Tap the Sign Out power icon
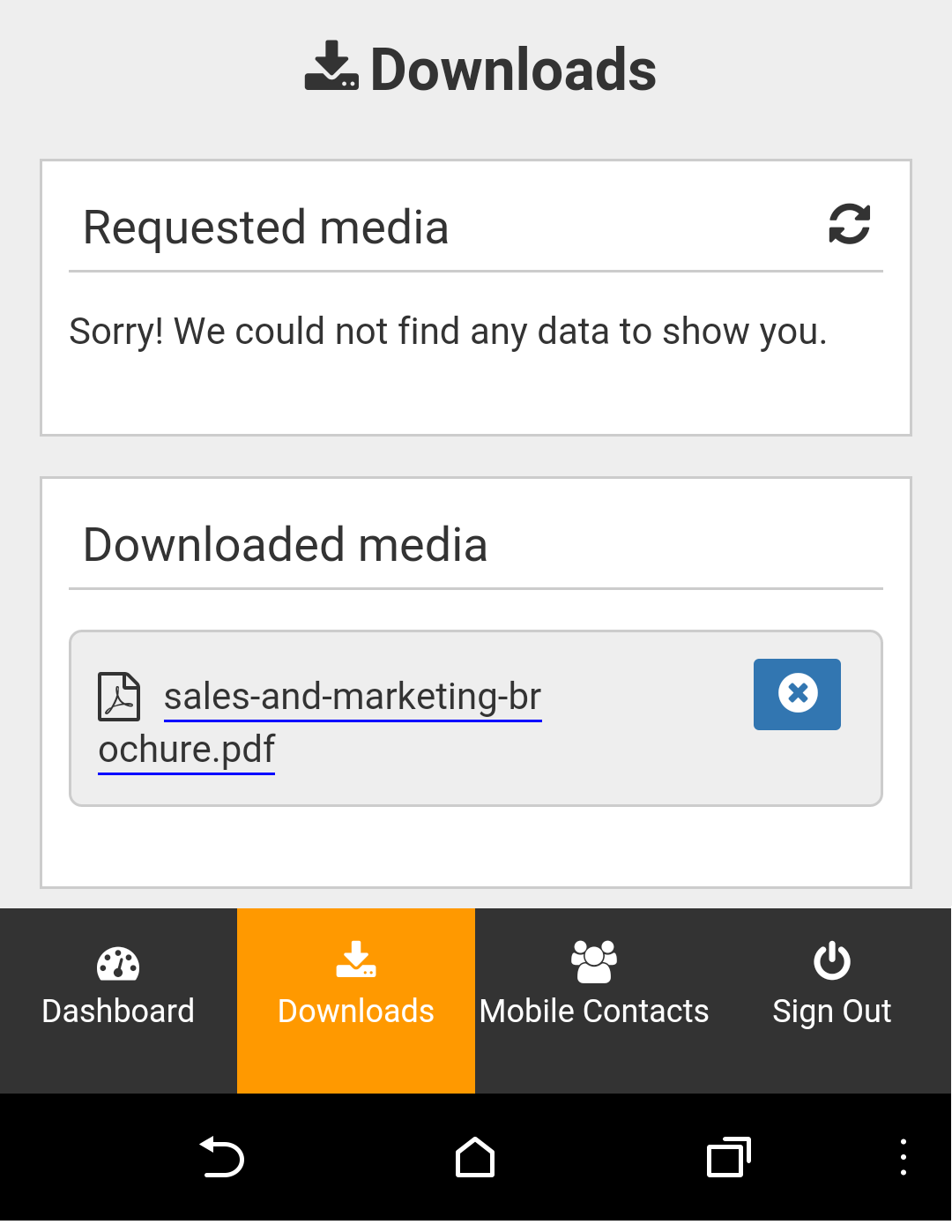952x1232 pixels. point(831,961)
